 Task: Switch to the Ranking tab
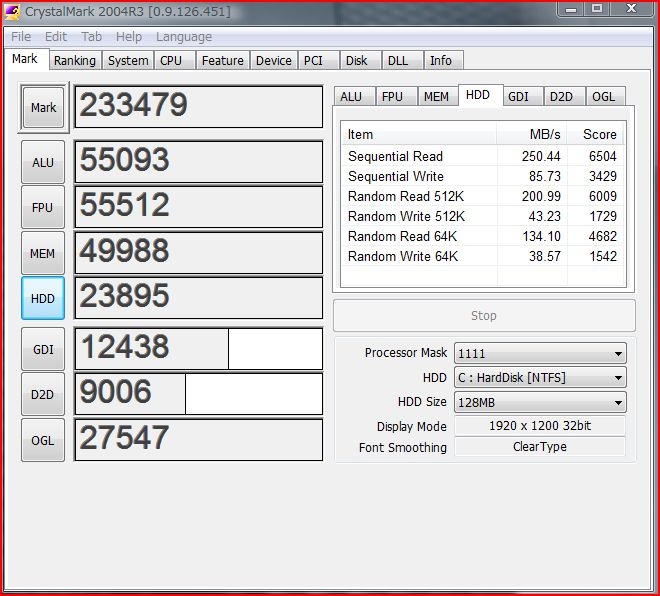coord(75,61)
